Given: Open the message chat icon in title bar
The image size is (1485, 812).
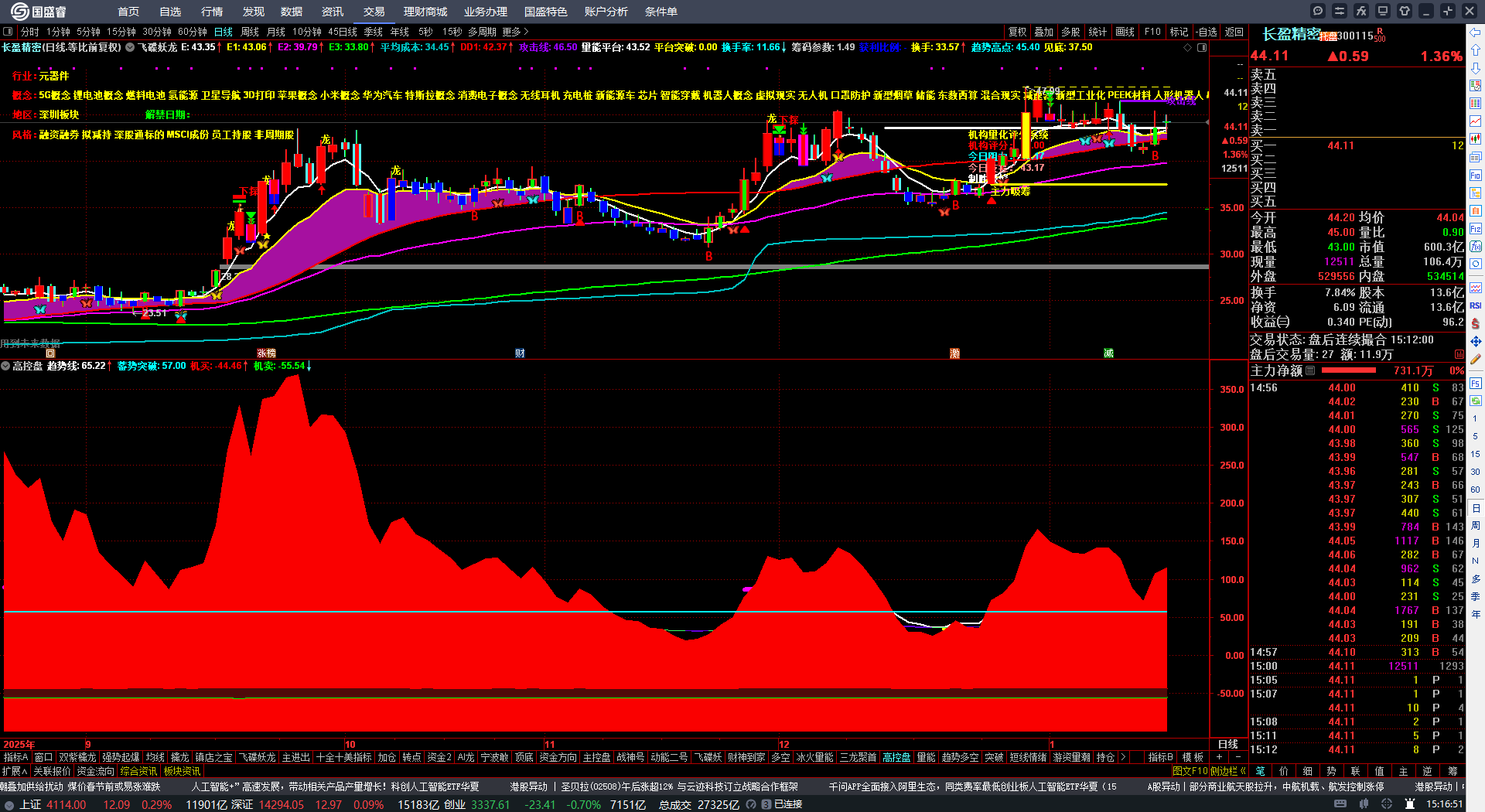Looking at the screenshot, I should [1318, 11].
